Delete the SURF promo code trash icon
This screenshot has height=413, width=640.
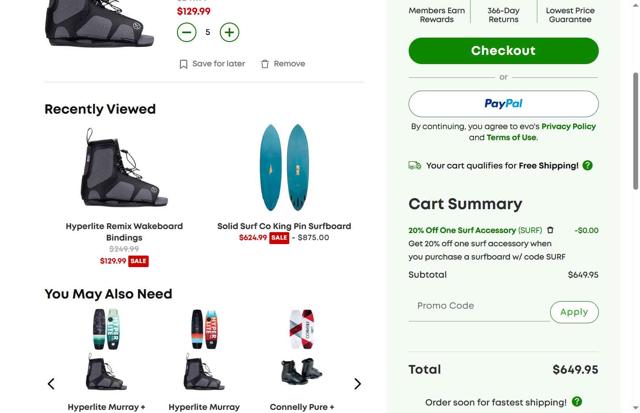(550, 230)
